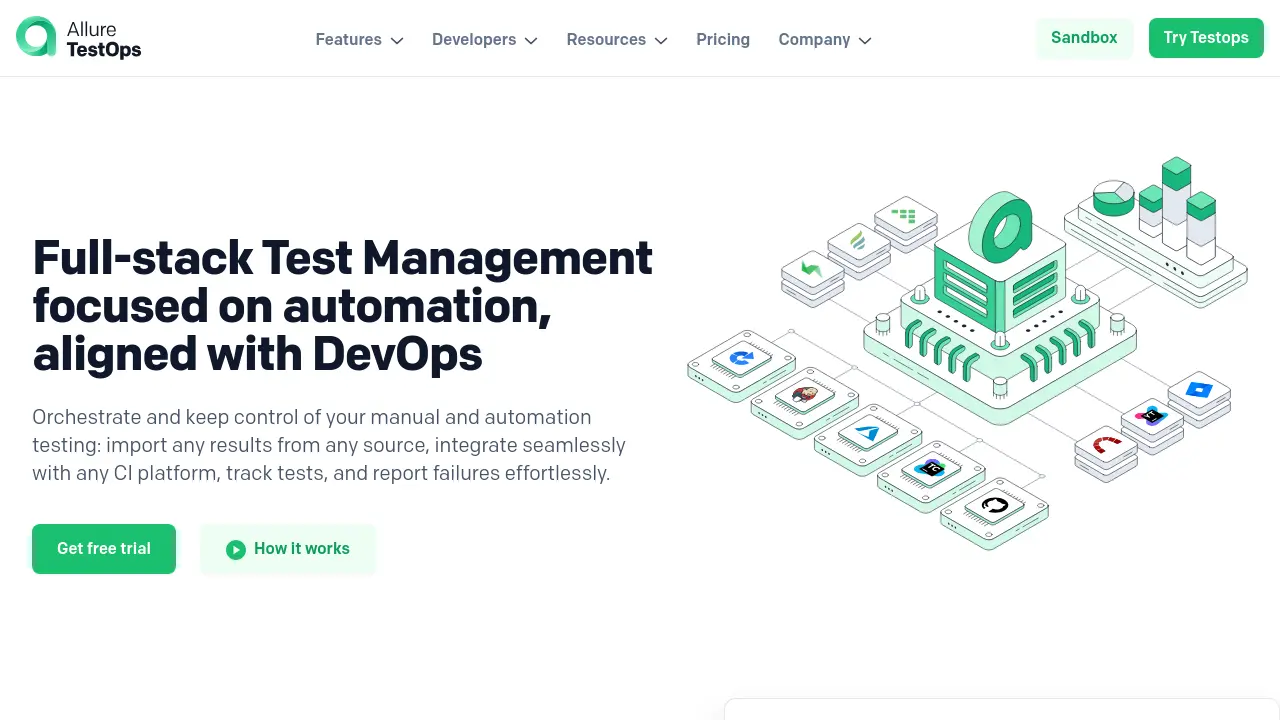Expand the Developers navigation dropdown

pyautogui.click(x=485, y=39)
